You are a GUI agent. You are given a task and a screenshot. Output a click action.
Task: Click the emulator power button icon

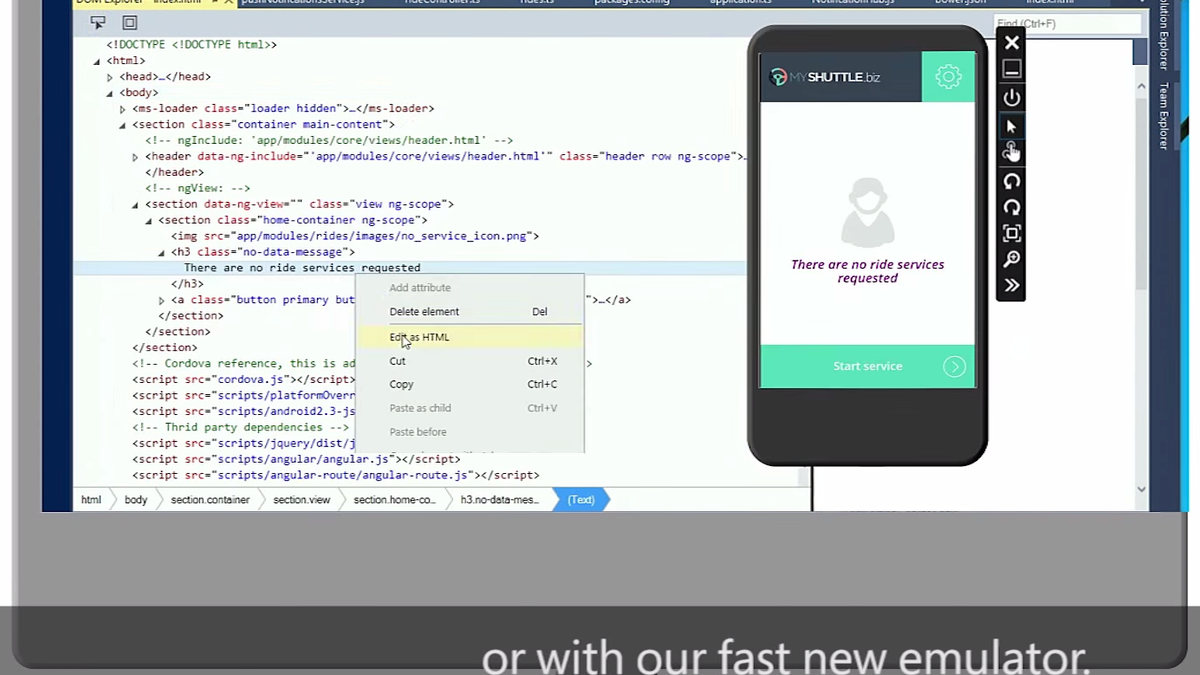pyautogui.click(x=1012, y=98)
